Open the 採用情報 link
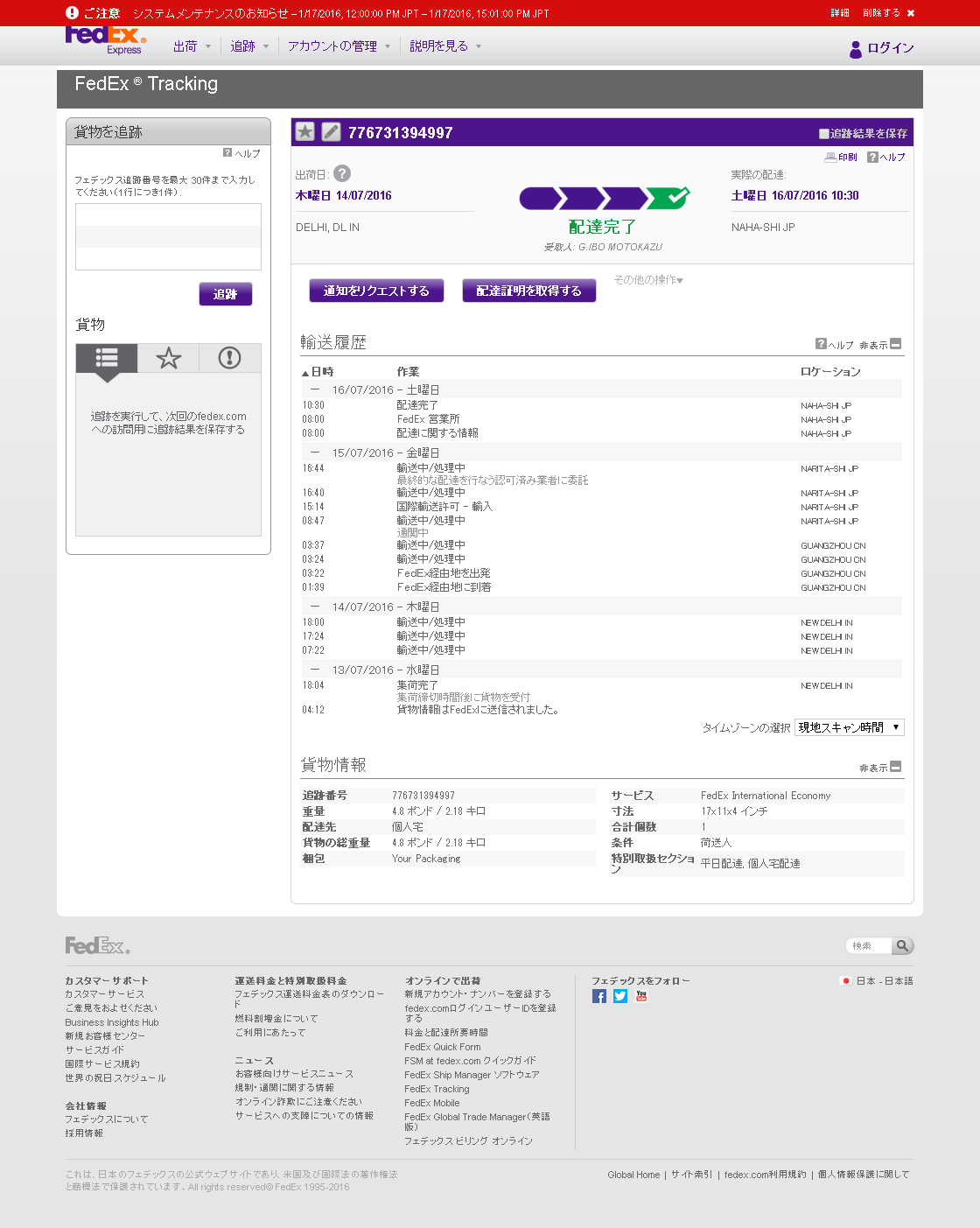 coord(84,1133)
